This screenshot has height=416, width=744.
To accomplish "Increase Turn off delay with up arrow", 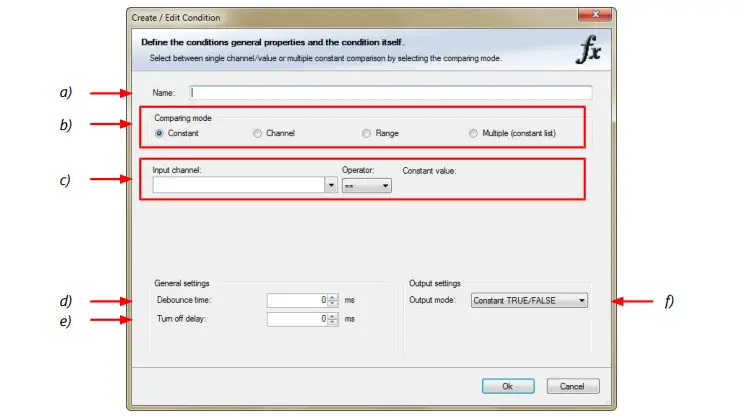I will (333, 316).
